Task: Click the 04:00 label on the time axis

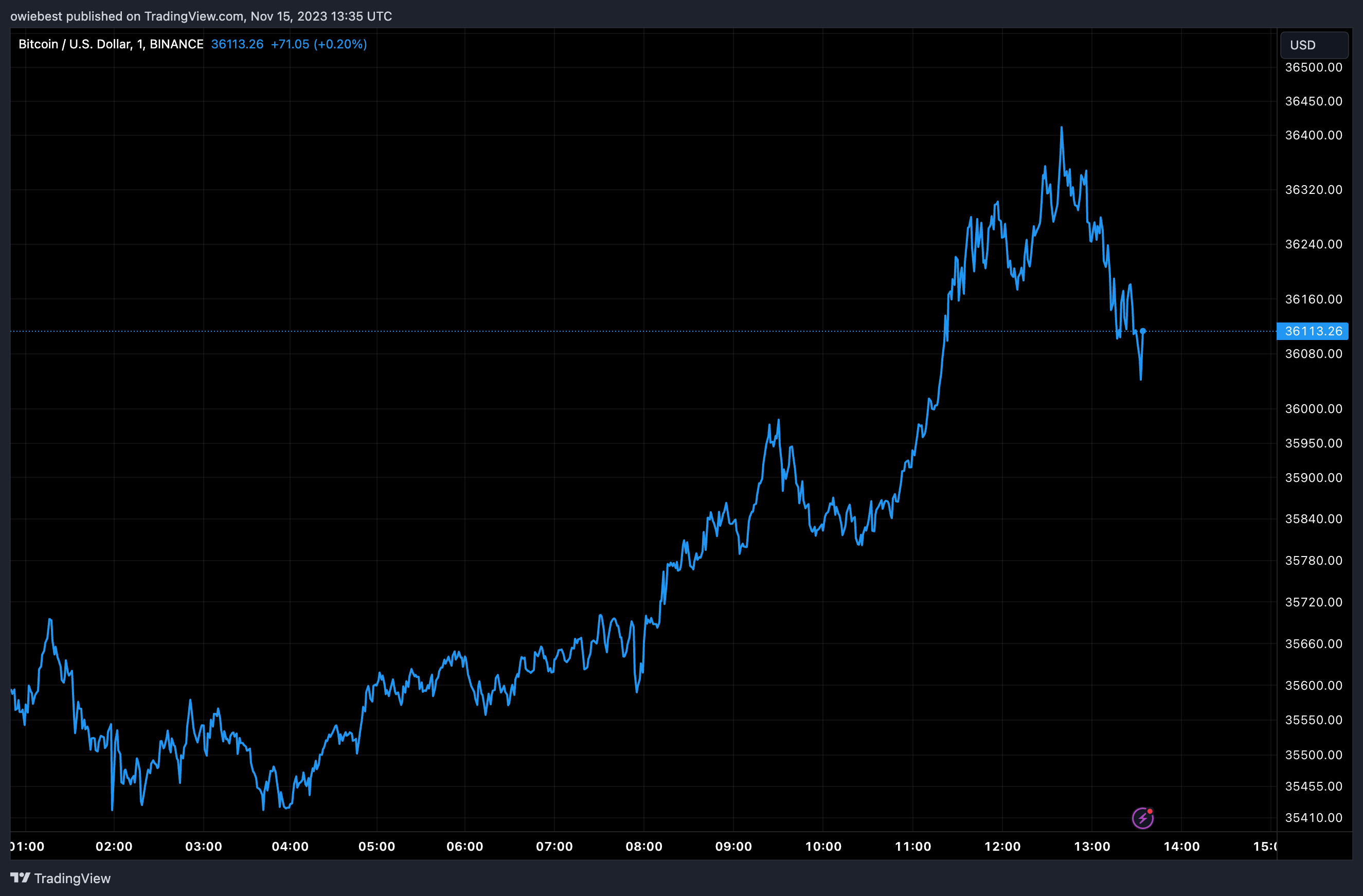Action: (290, 846)
